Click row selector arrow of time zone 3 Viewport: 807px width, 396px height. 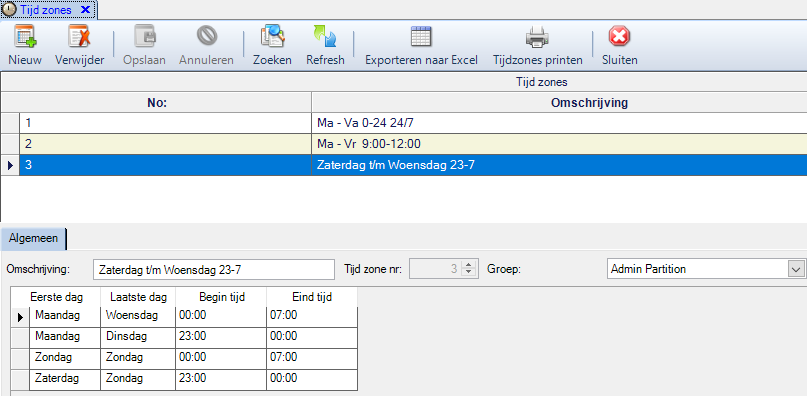coord(10,165)
